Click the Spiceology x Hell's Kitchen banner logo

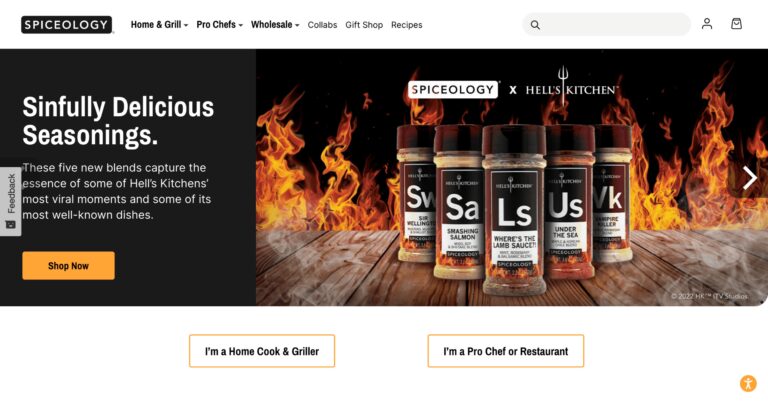tap(513, 89)
